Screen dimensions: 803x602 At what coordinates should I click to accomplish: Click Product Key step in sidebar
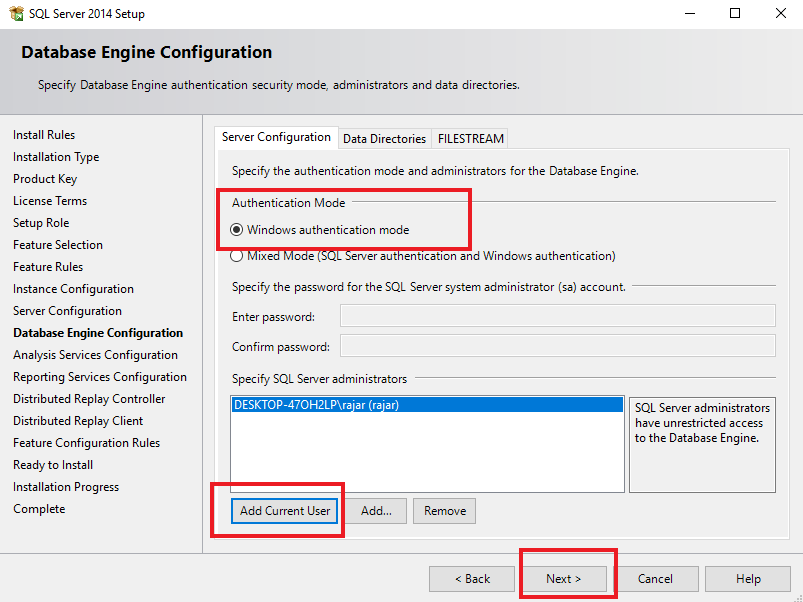45,179
